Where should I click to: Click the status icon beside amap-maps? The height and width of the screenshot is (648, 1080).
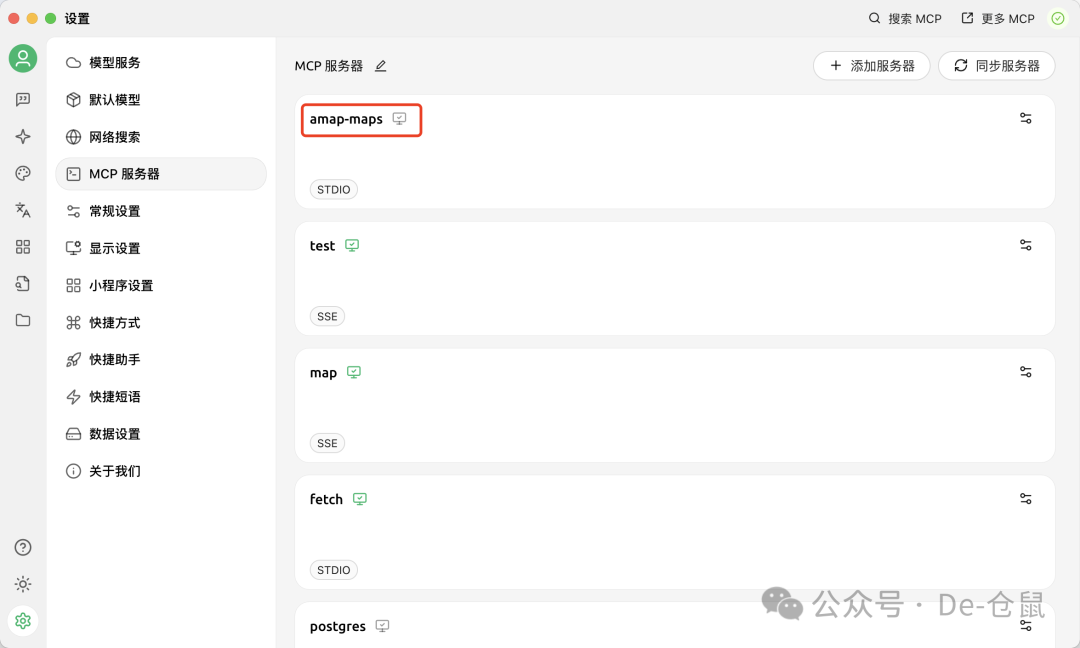[x=399, y=119]
